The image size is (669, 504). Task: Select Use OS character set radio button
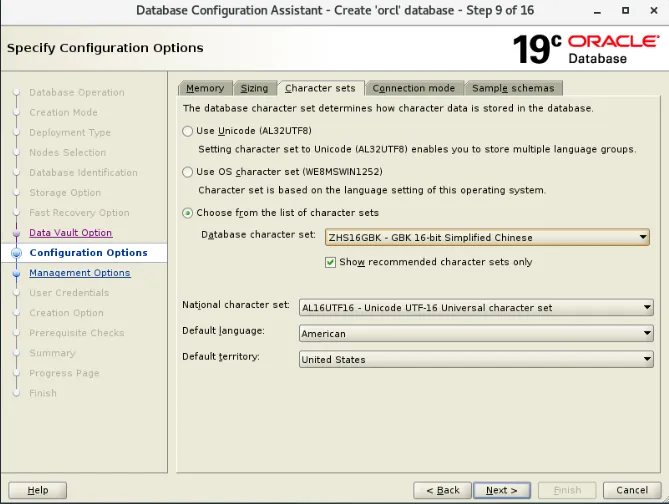[187, 172]
